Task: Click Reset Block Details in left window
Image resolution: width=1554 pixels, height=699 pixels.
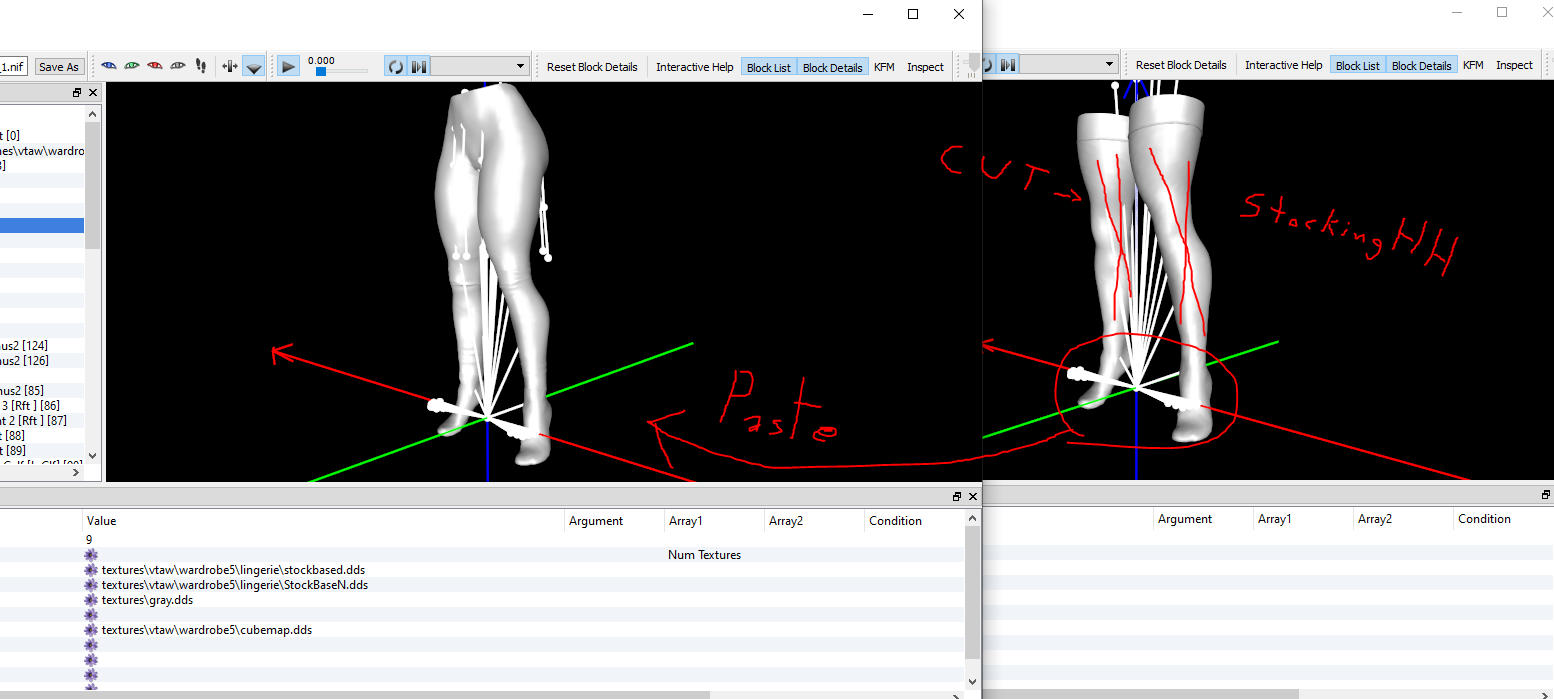Action: (x=592, y=67)
